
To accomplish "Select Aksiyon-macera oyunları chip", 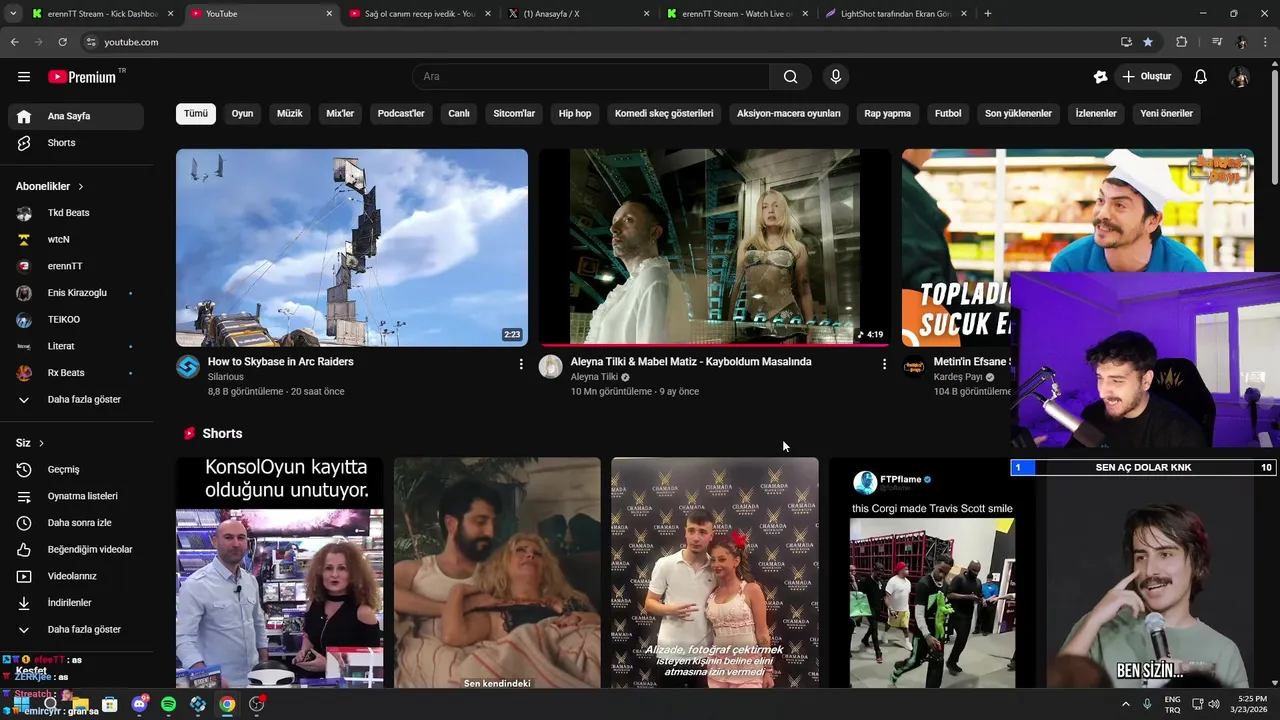I will click(x=789, y=113).
